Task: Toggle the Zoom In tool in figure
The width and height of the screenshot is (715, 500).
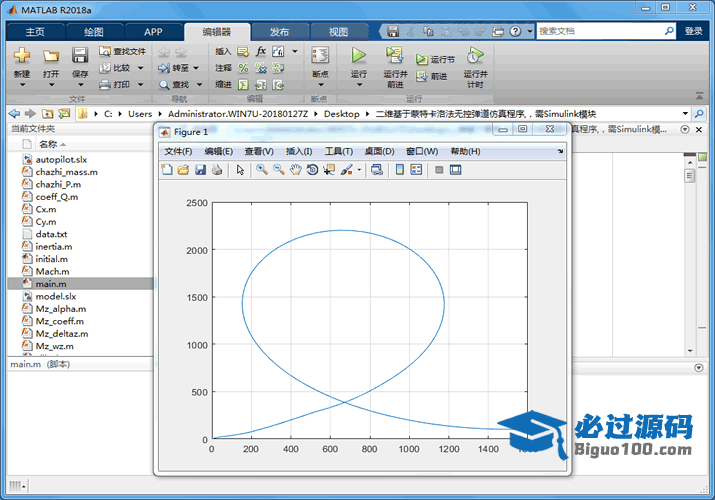Action: (x=262, y=170)
